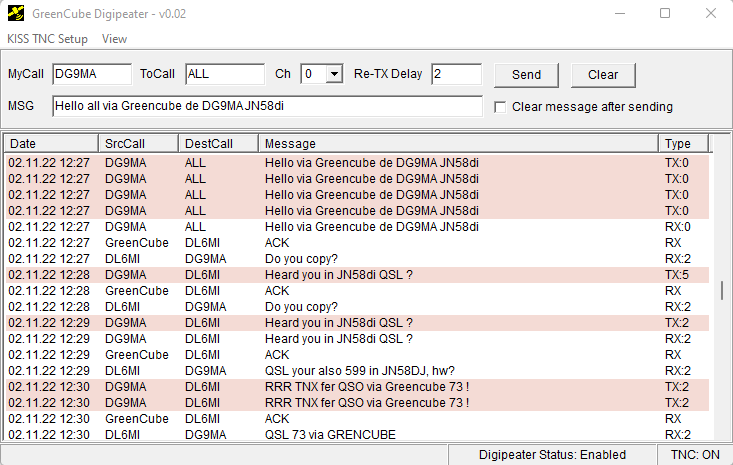Expand the Ch channel dropdown

(x=334, y=74)
